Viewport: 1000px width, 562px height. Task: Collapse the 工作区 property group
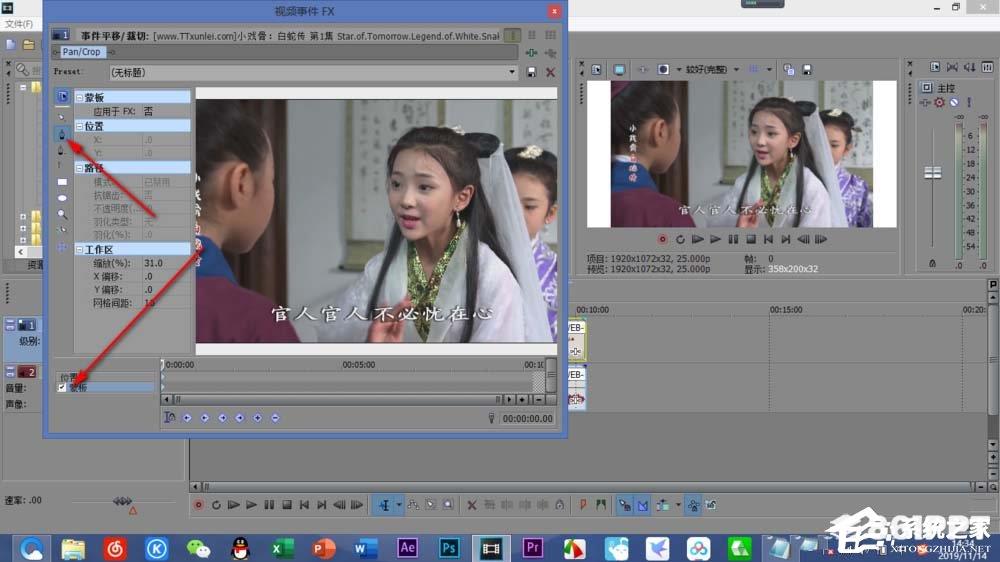point(80,249)
